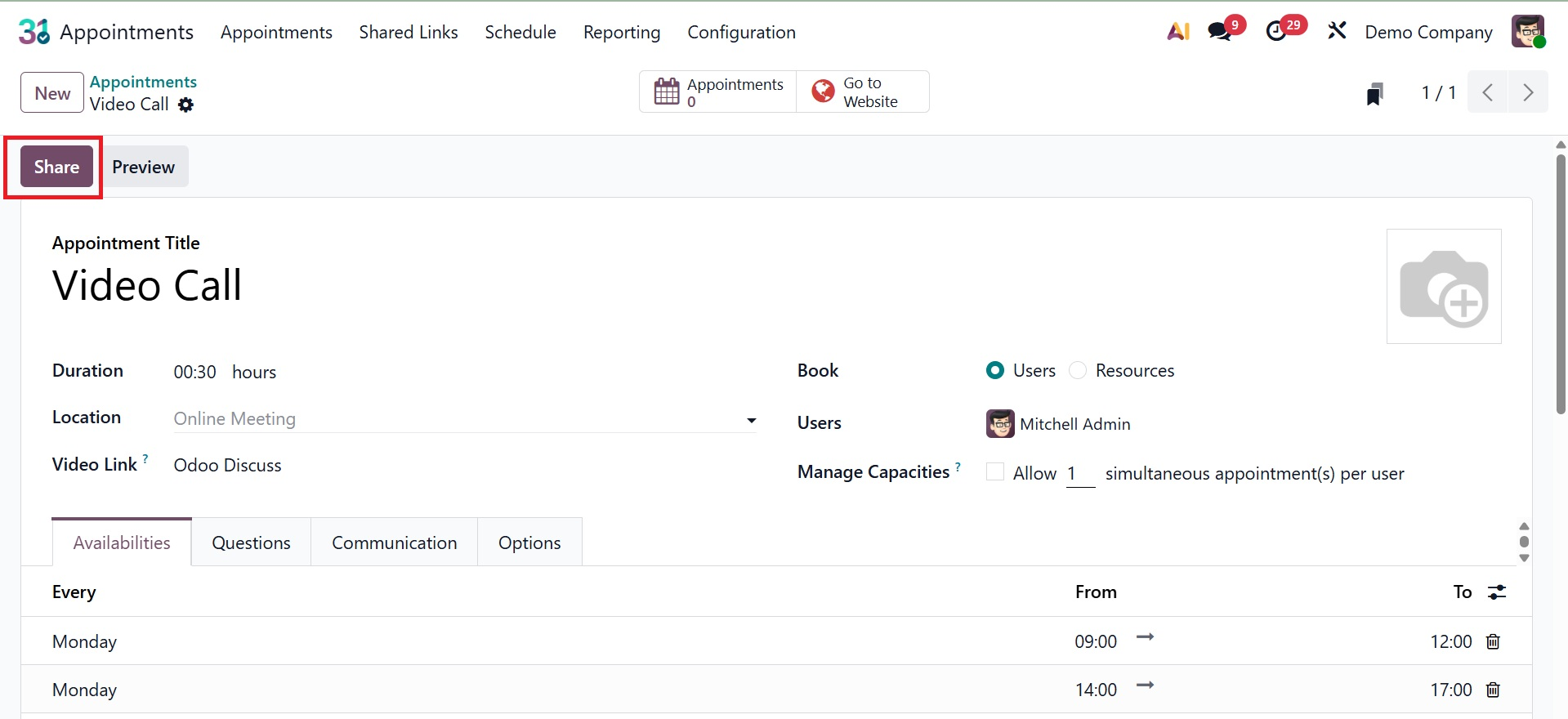Open the AI assistant icon

click(1178, 32)
